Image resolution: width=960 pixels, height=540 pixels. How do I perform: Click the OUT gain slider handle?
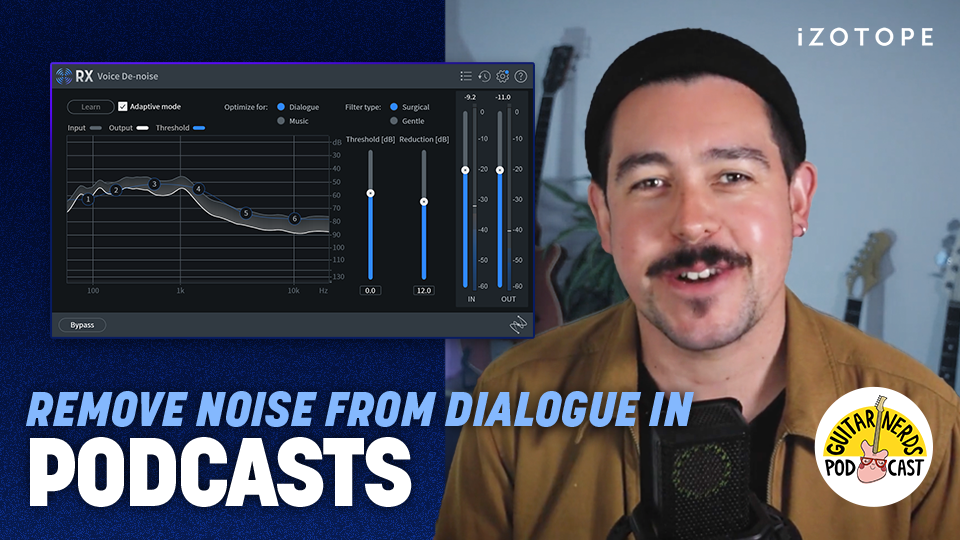click(x=500, y=170)
